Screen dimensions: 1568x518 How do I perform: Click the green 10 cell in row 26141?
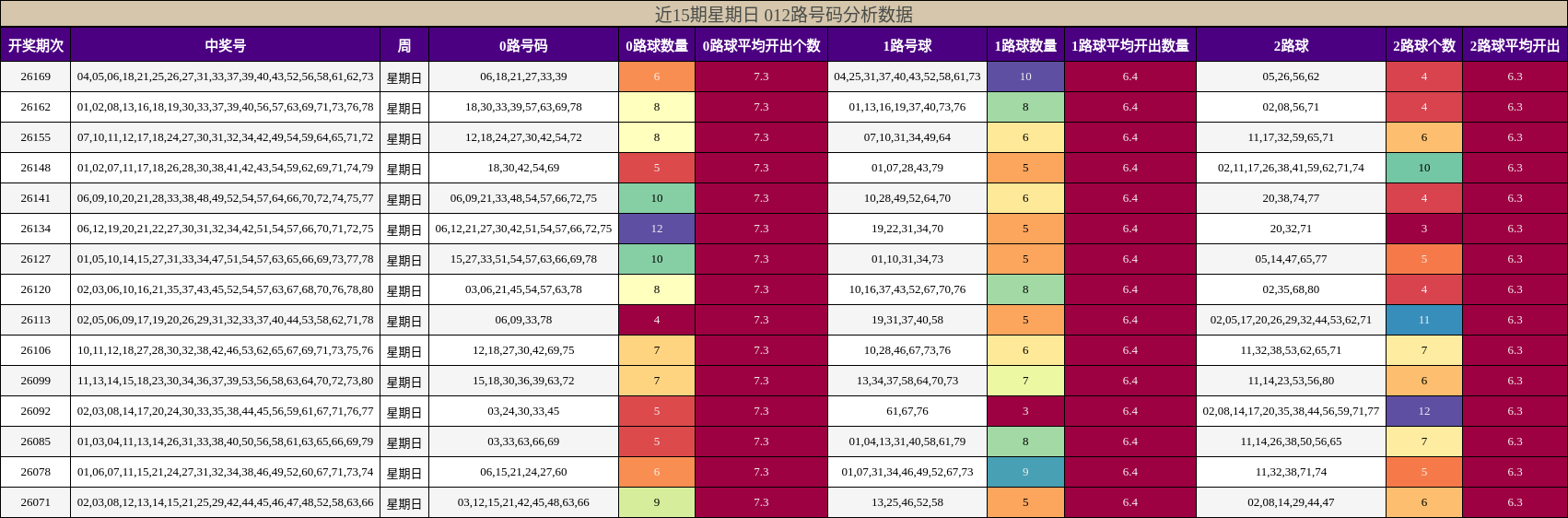(x=657, y=198)
